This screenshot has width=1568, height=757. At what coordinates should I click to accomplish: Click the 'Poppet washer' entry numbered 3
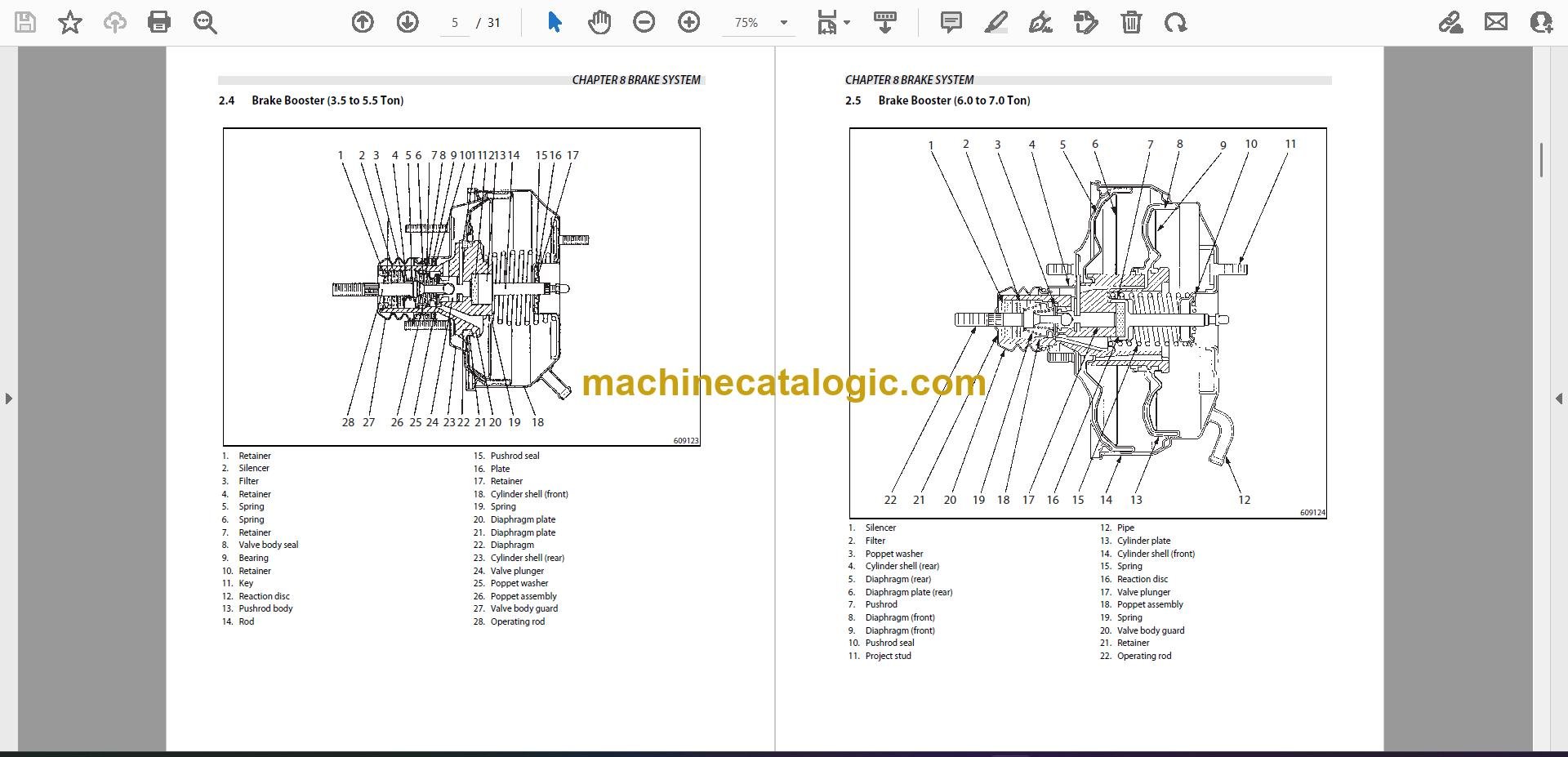pyautogui.click(x=894, y=554)
